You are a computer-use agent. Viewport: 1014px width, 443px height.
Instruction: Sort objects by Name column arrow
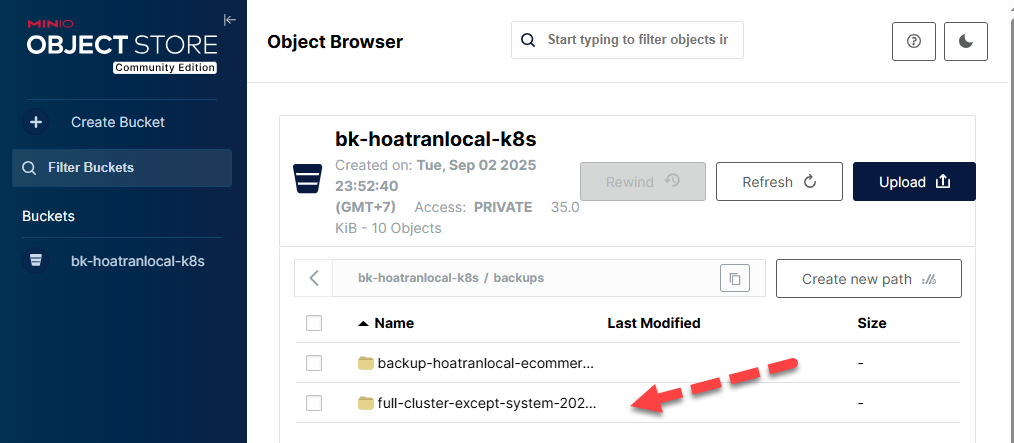[x=363, y=323]
